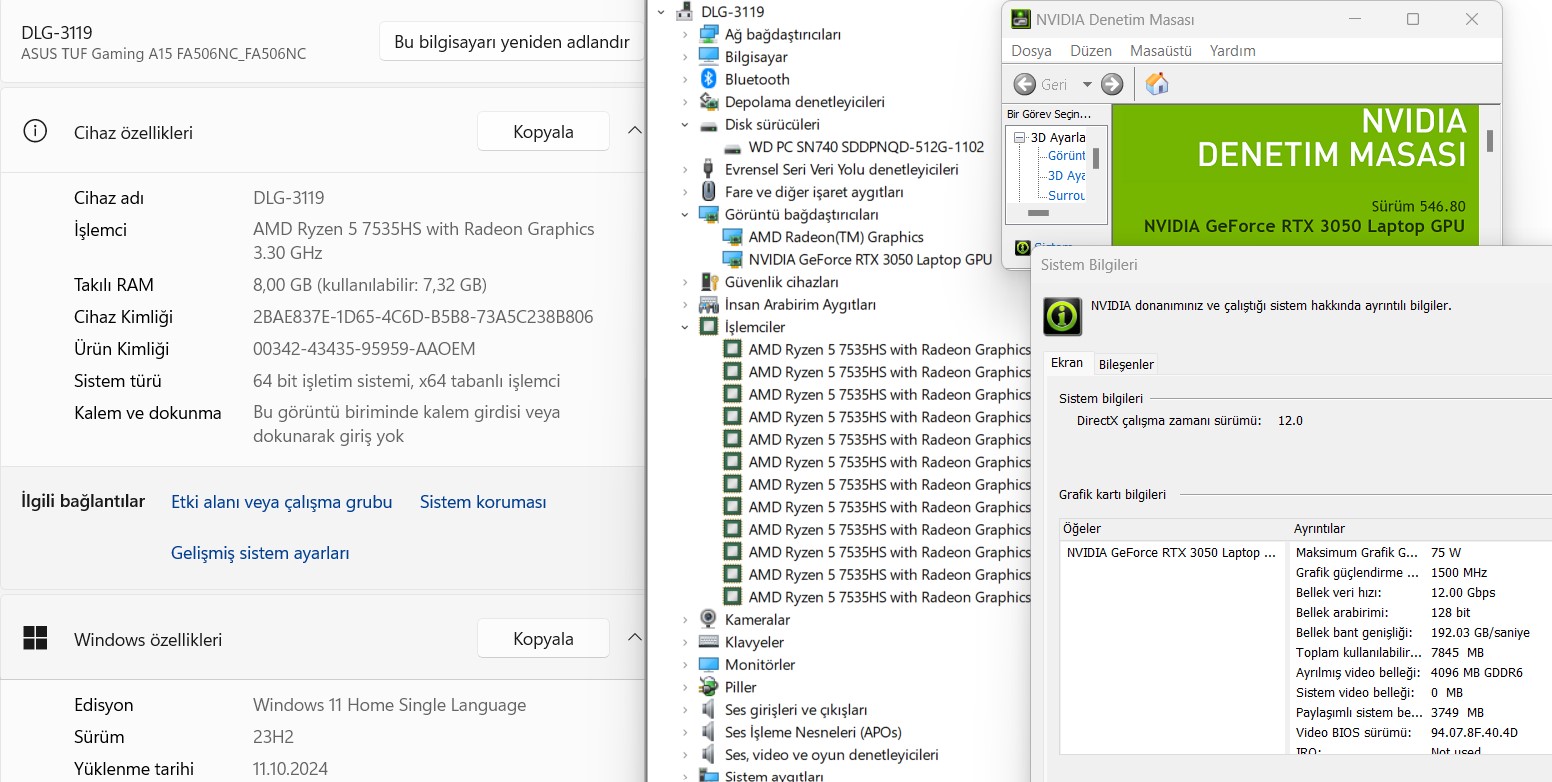
Task: Expand the Kameralar tree node
Action: pos(685,620)
